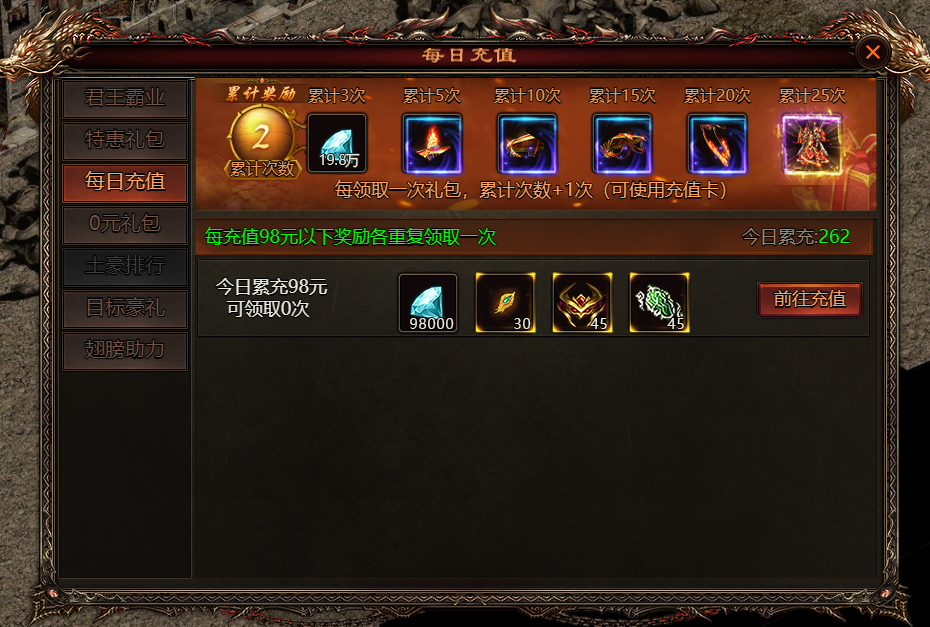This screenshot has height=627, width=930.
Task: Click the golden feather item with 30
Action: (505, 303)
